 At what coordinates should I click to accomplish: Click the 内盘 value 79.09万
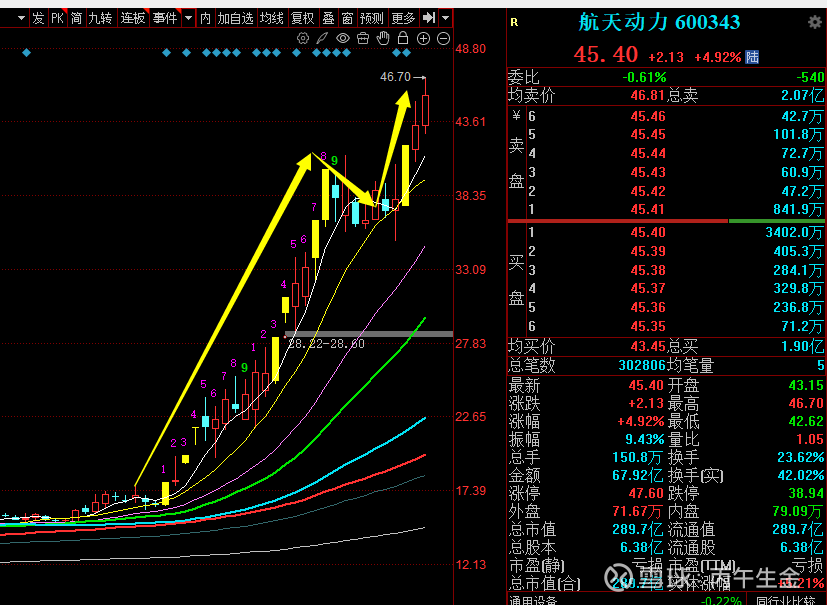[x=797, y=511]
